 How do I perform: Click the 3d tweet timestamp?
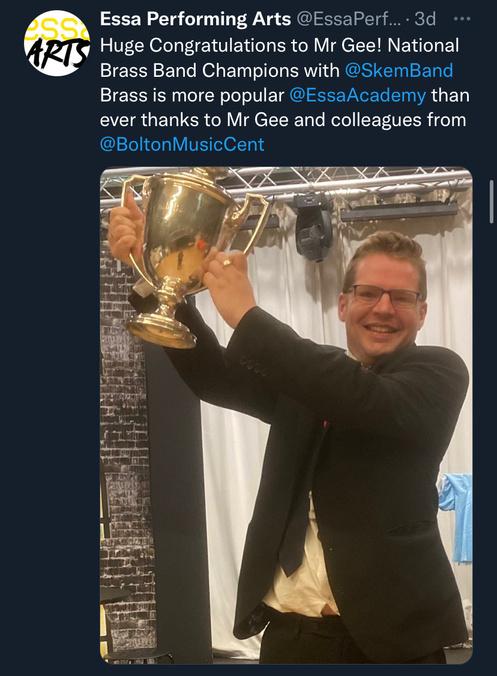[425, 19]
